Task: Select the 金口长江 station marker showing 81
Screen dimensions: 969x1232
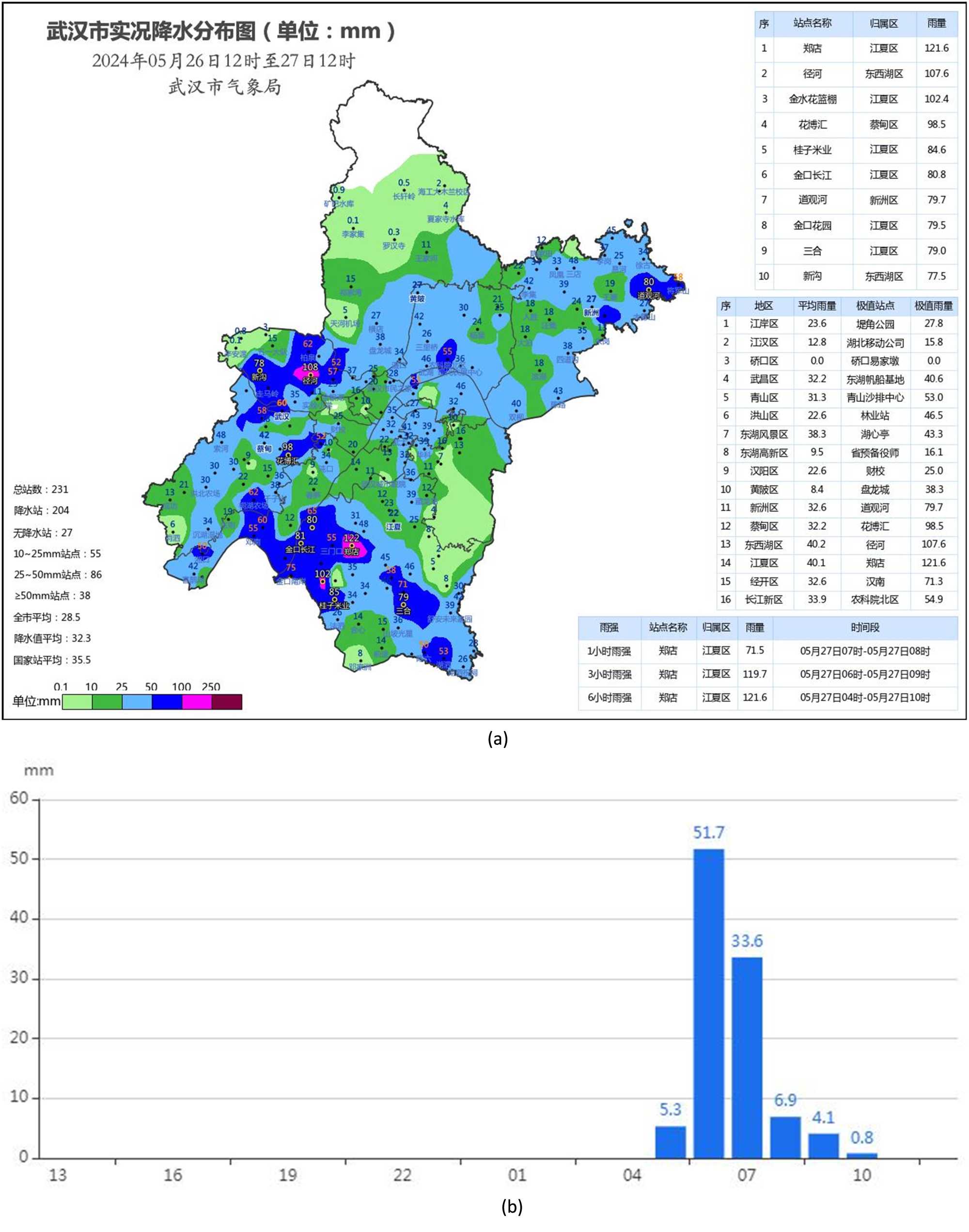Action: [300, 543]
